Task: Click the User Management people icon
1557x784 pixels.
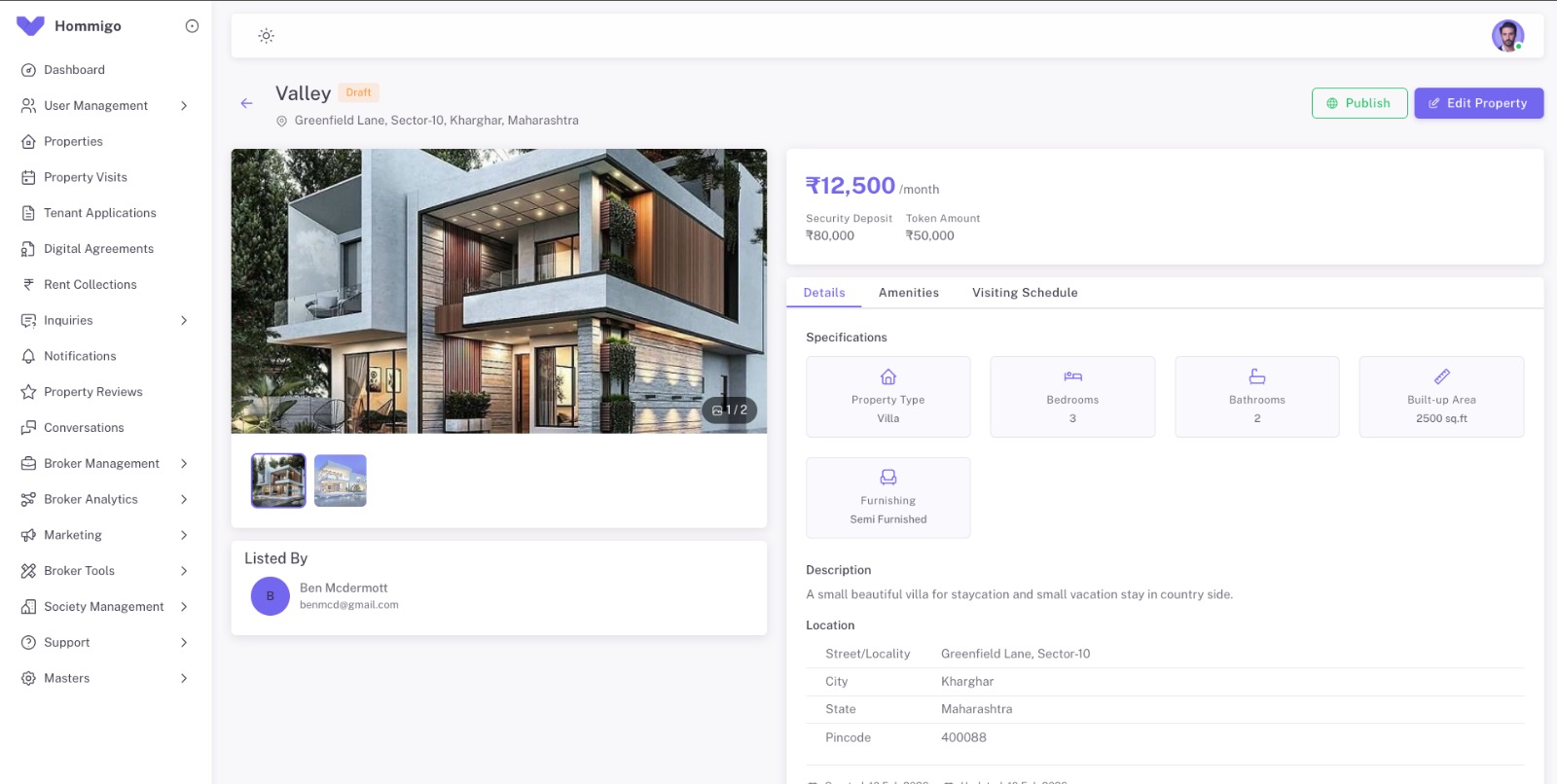Action: click(x=28, y=106)
